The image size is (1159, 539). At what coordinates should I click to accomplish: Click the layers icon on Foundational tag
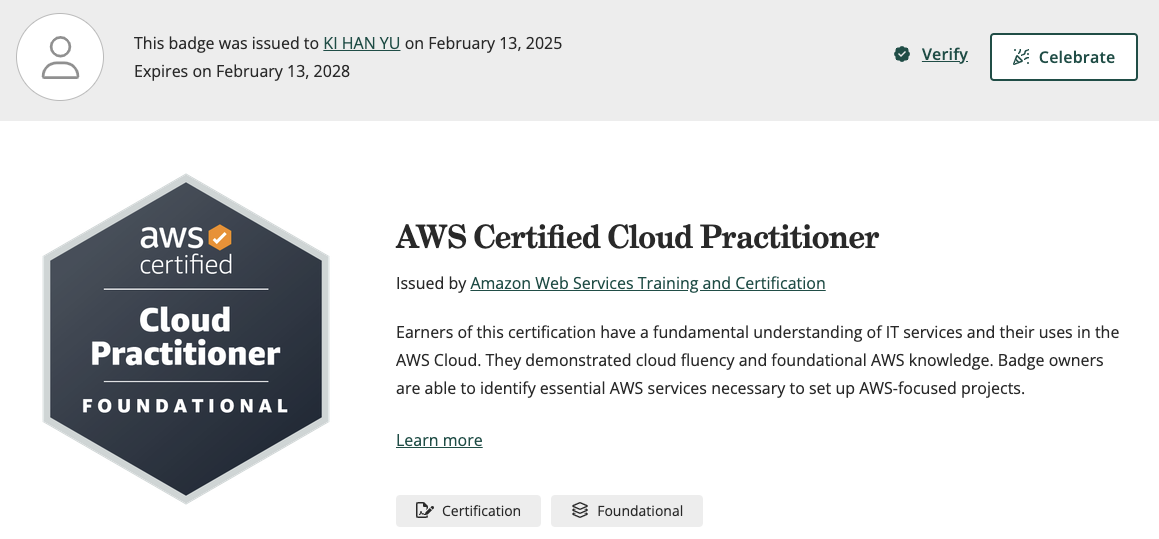point(580,510)
